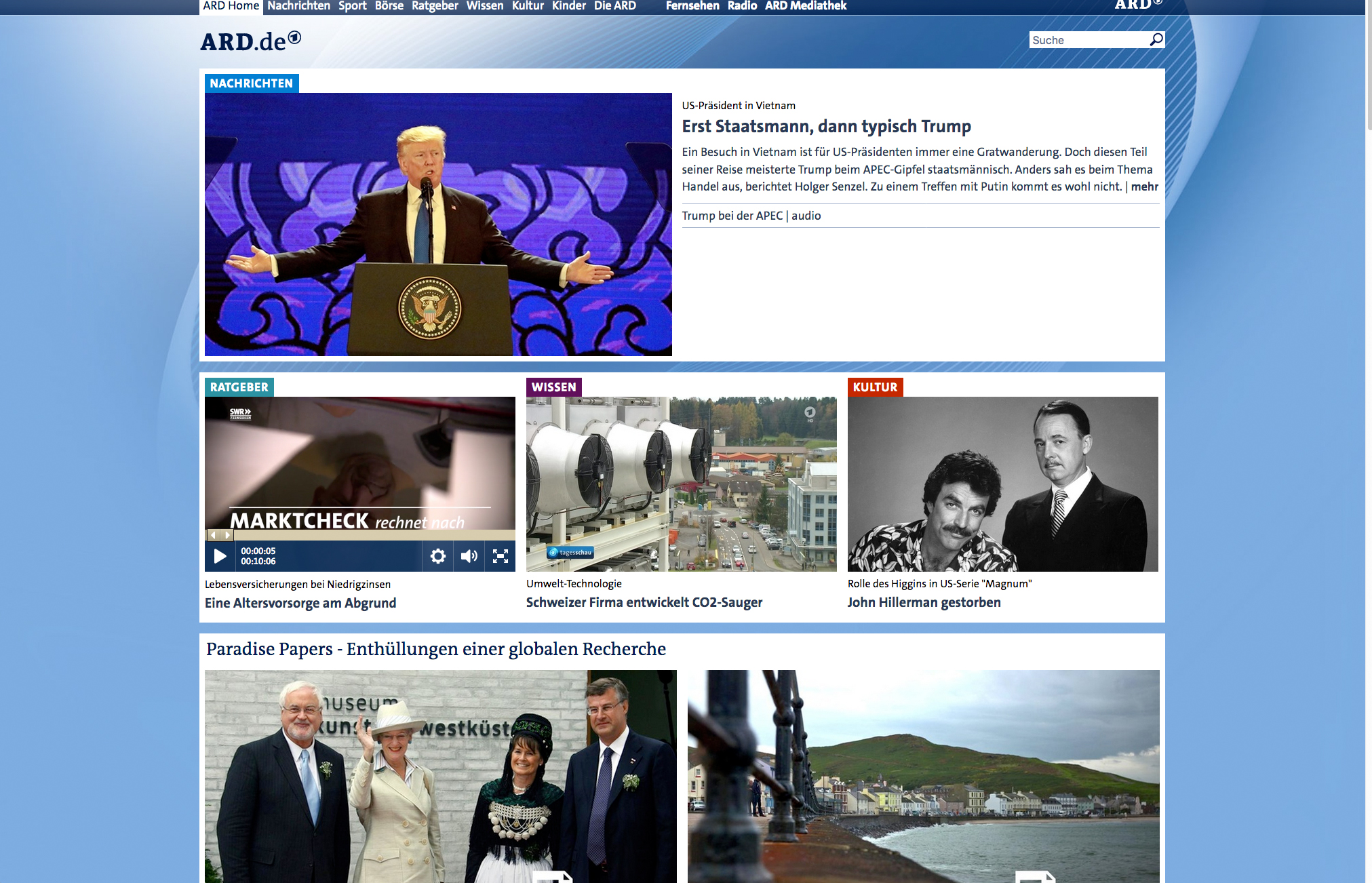Click the KULTUR section label

[875, 387]
